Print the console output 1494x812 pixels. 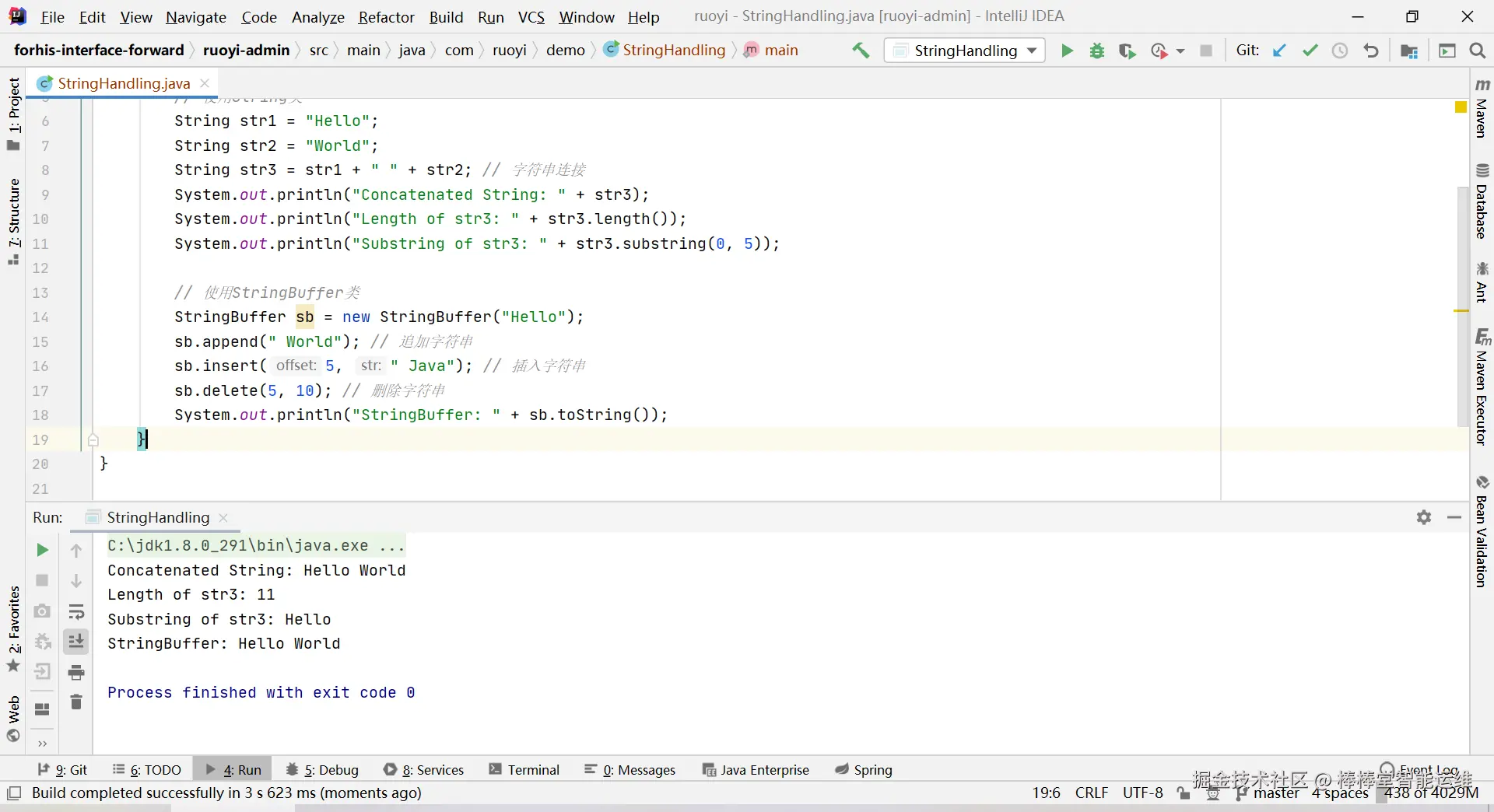click(76, 672)
